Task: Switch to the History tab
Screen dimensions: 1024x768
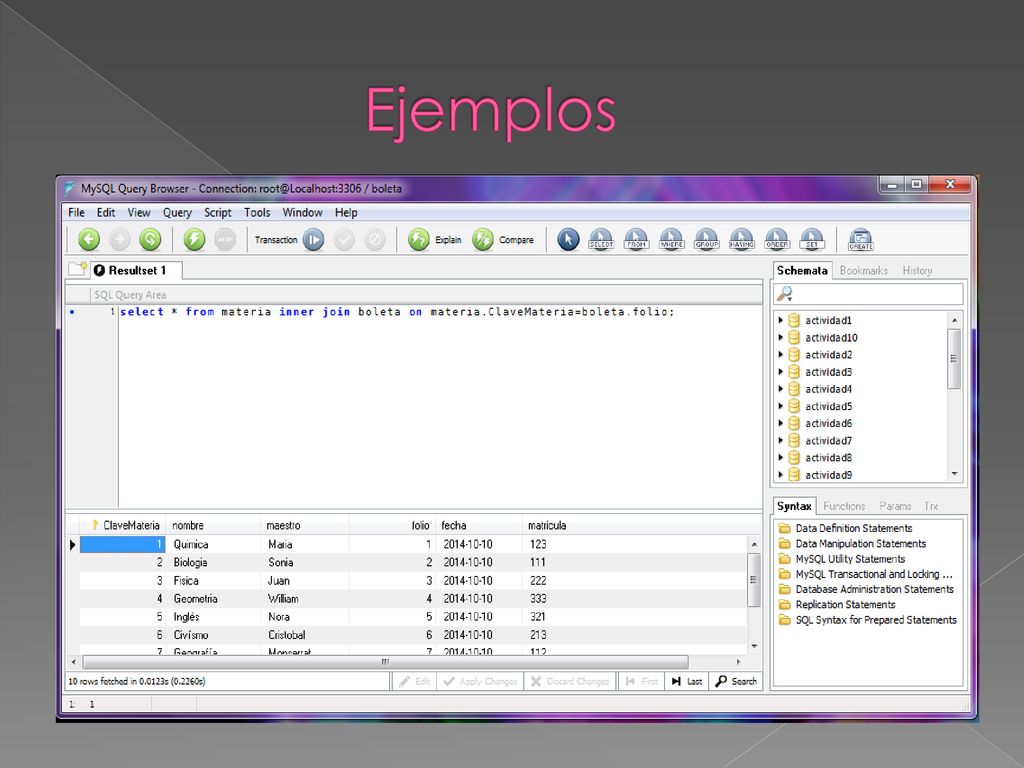Action: [918, 270]
